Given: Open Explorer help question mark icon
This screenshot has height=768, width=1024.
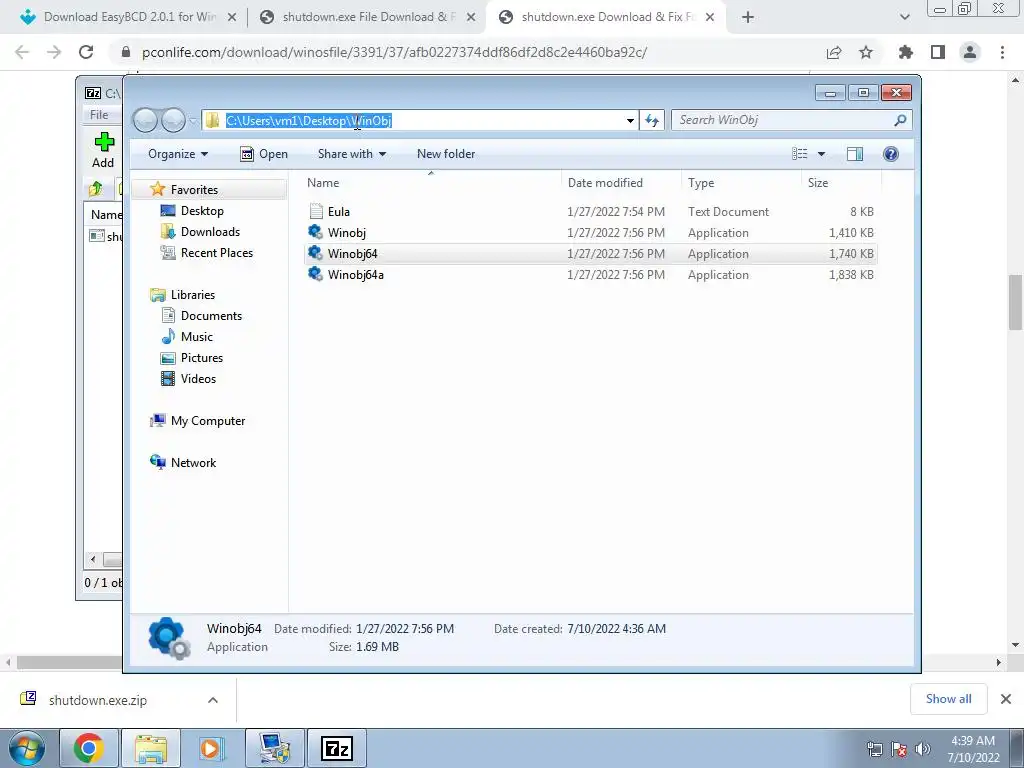Looking at the screenshot, I should pyautogui.click(x=891, y=153).
